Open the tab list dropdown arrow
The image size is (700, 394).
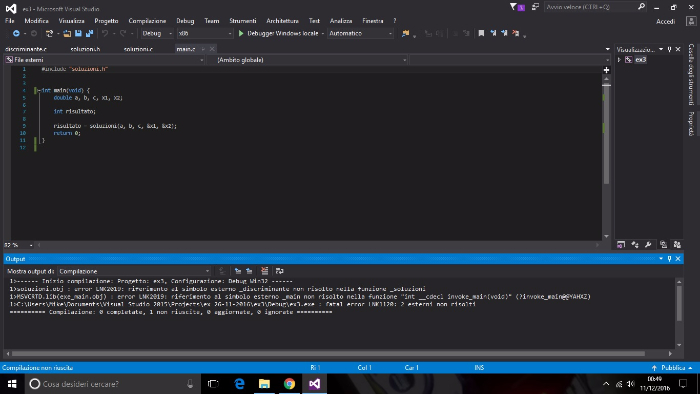click(x=608, y=49)
